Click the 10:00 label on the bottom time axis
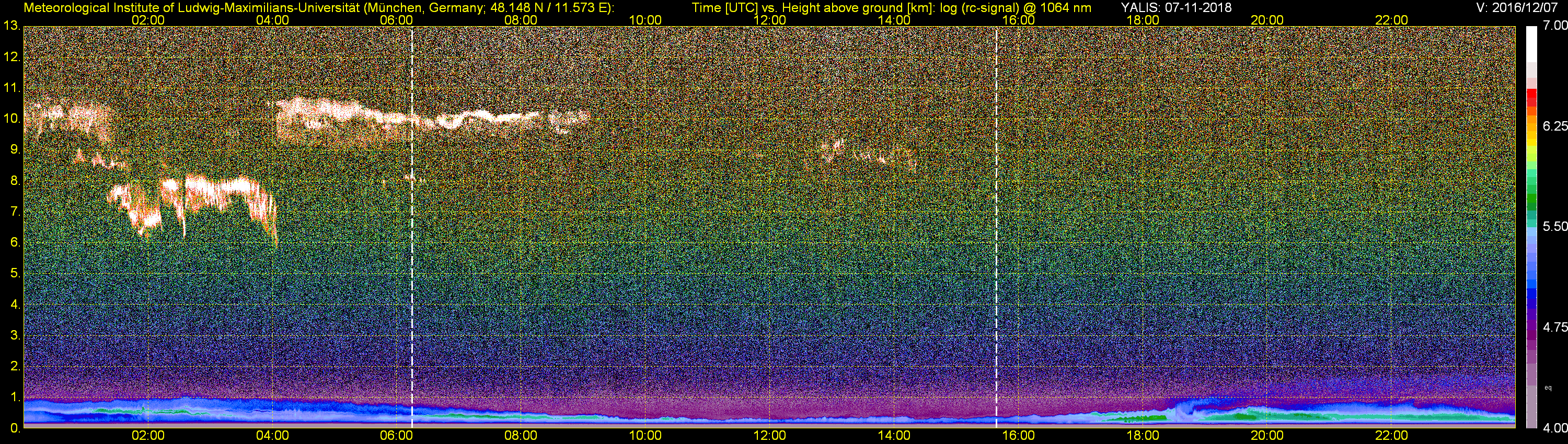Image resolution: width=1568 pixels, height=444 pixels. click(x=645, y=436)
